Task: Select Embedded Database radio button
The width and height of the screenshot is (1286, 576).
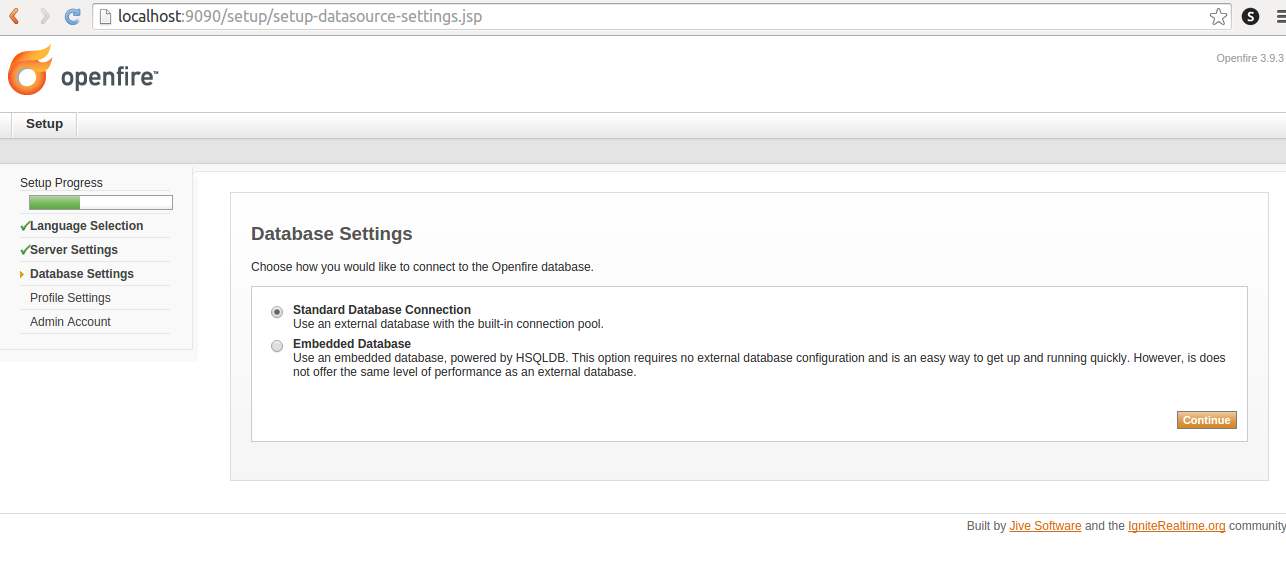Action: click(x=277, y=346)
